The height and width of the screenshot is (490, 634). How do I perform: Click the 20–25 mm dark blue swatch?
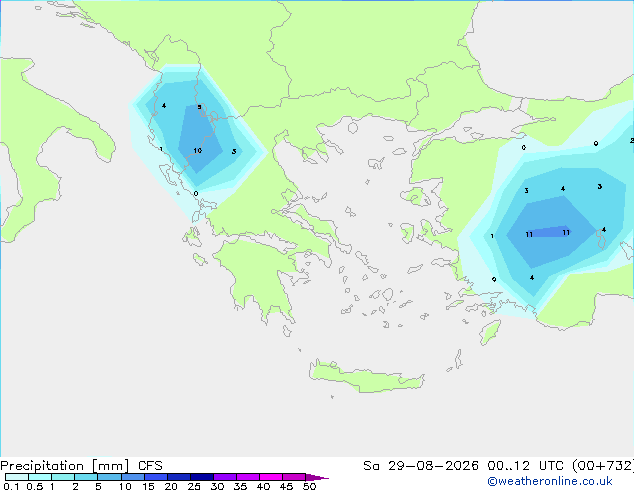(x=178, y=477)
